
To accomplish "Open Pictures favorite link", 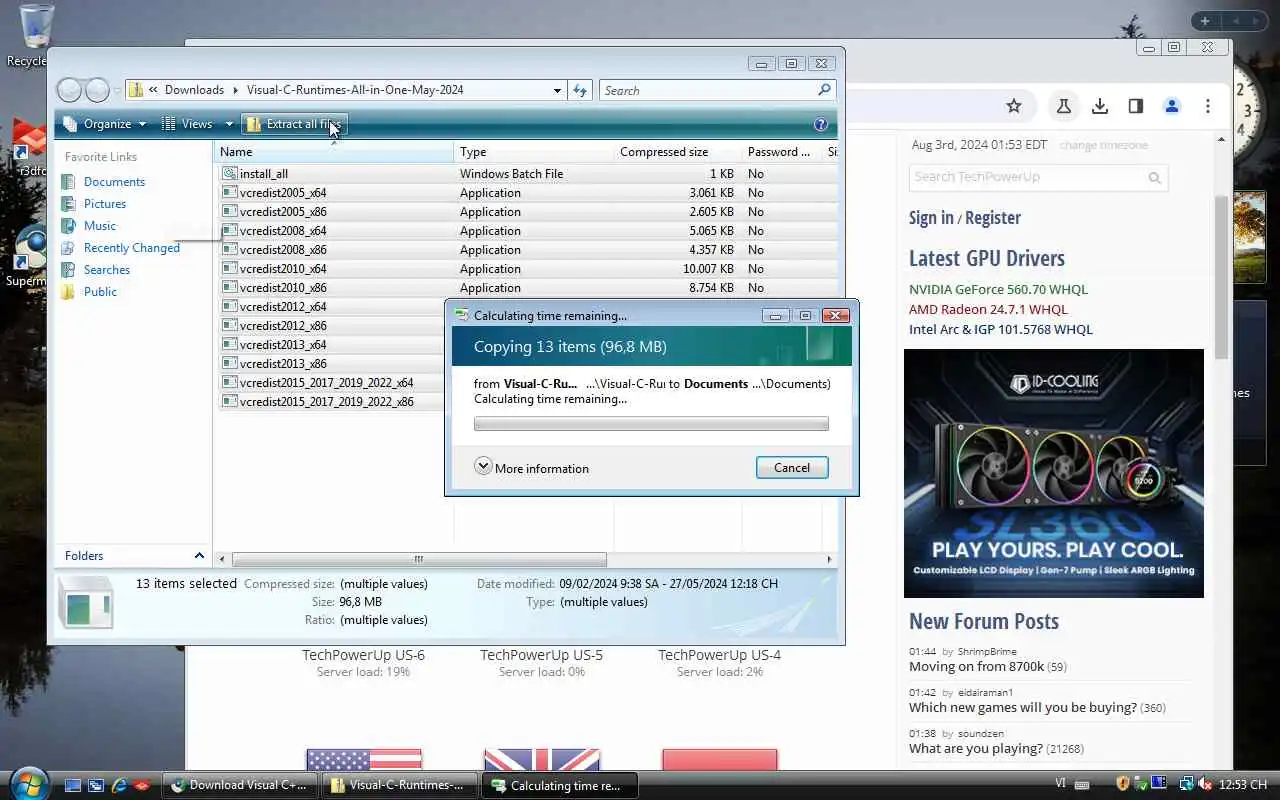I will (x=105, y=204).
